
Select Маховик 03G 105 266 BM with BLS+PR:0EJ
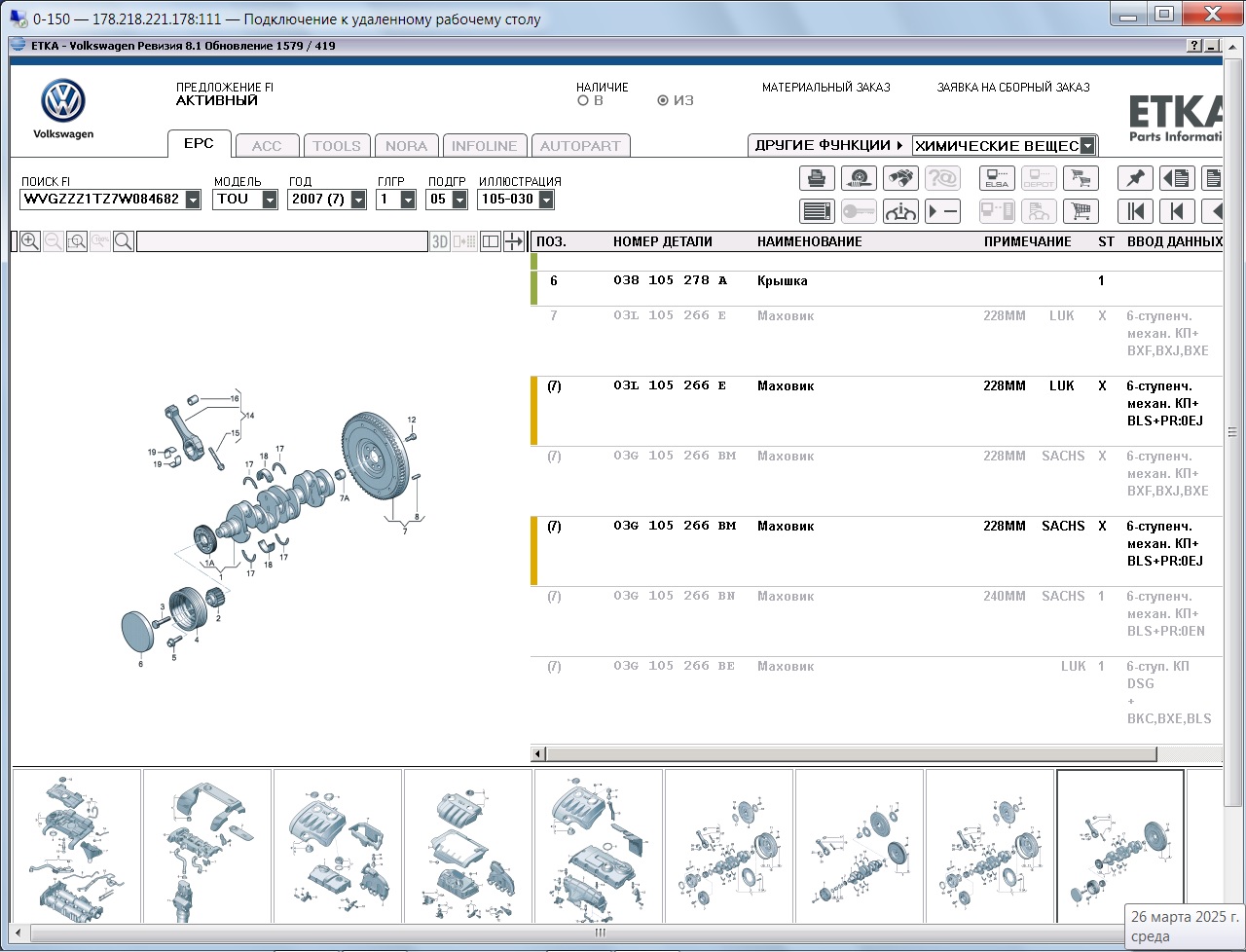point(876,551)
